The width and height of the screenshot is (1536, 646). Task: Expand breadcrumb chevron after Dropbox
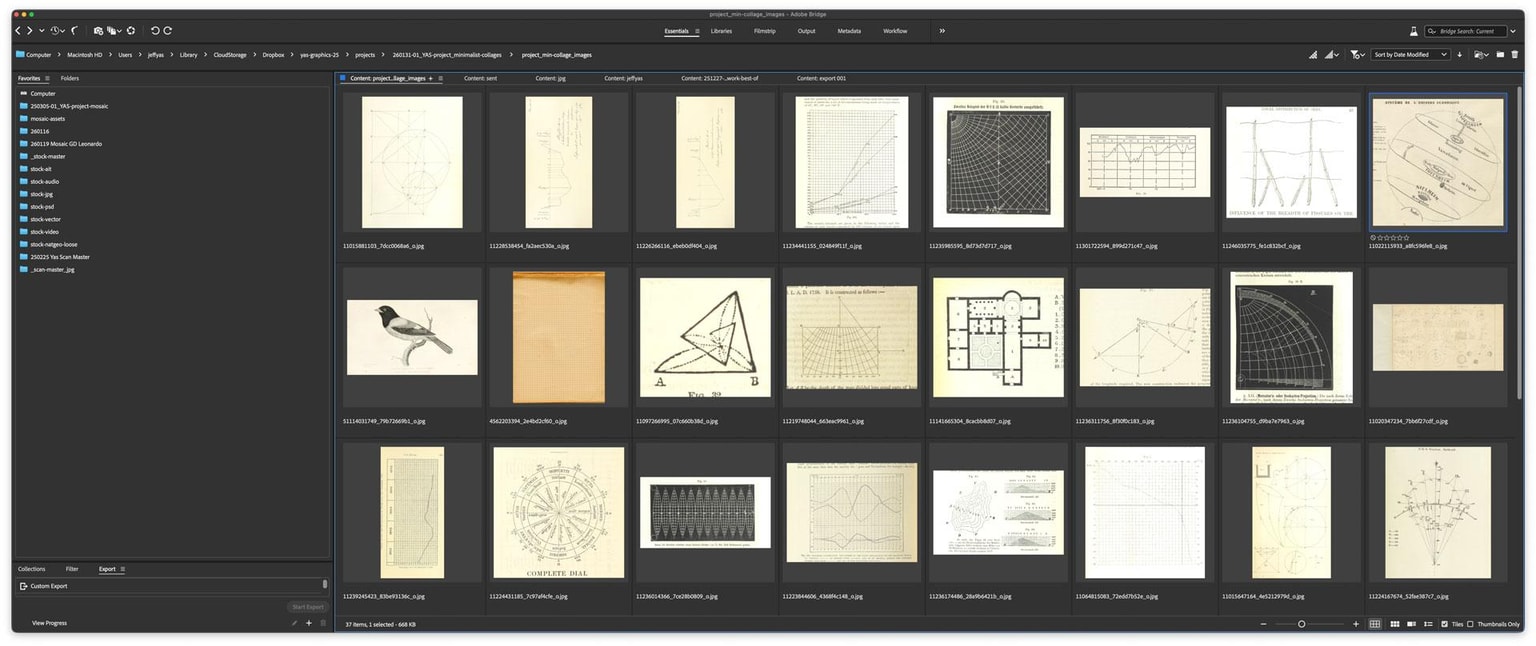[292, 55]
